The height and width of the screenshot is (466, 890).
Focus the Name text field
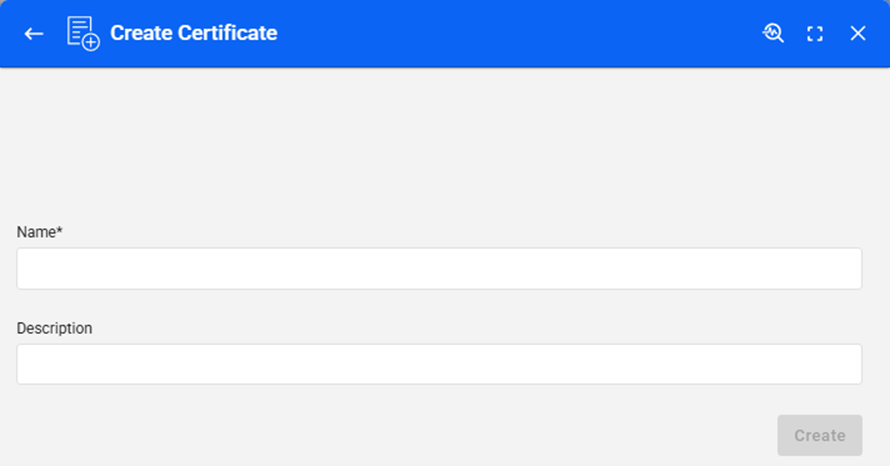[439, 269]
